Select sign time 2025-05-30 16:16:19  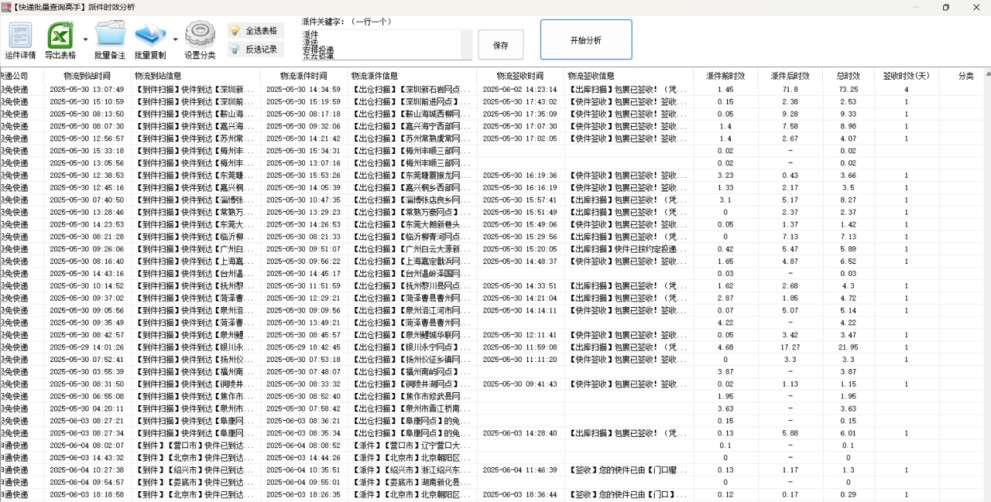tap(520, 188)
